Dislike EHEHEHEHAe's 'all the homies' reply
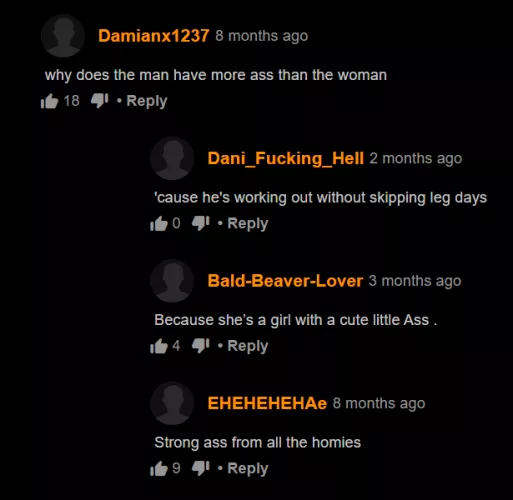The width and height of the screenshot is (513, 500). pyautogui.click(x=201, y=469)
